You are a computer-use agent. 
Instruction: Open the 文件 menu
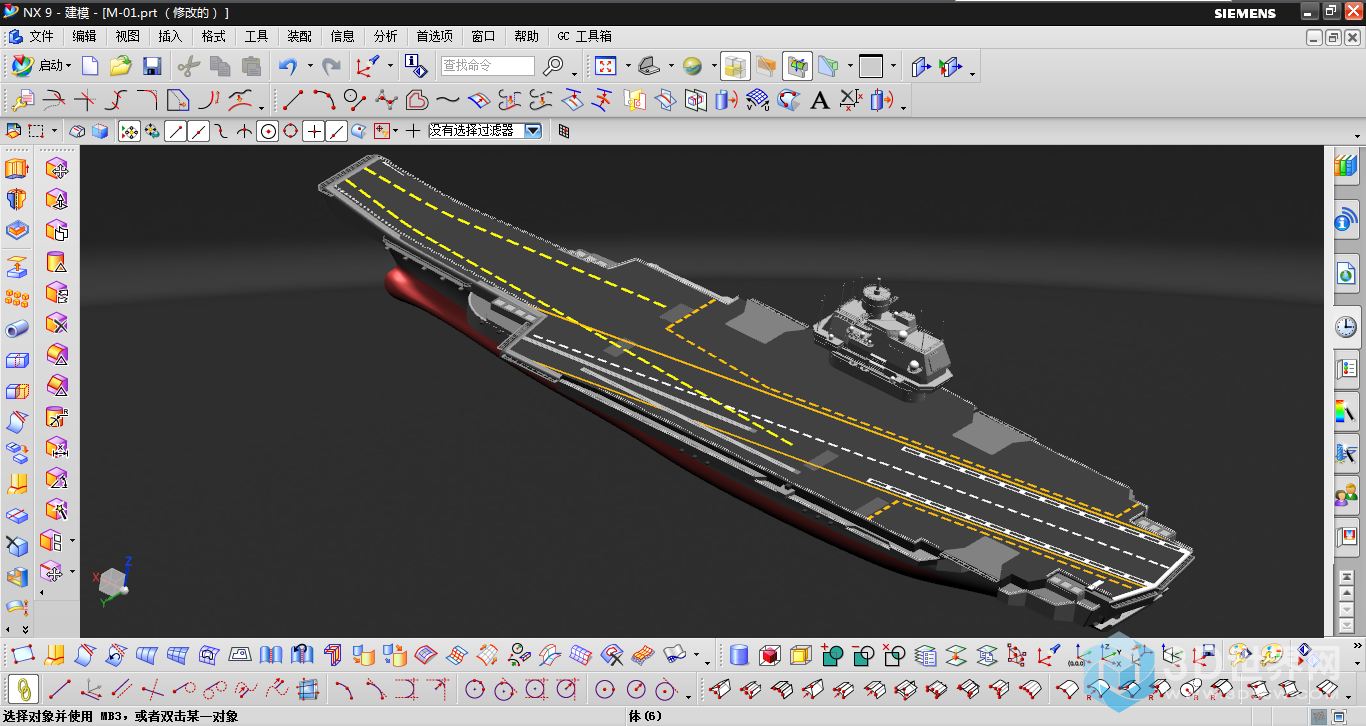tap(41, 36)
